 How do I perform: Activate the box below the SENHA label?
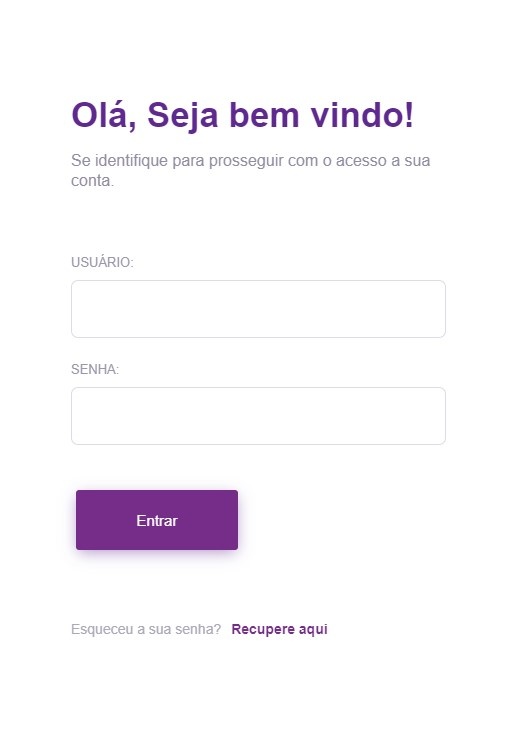click(x=258, y=416)
